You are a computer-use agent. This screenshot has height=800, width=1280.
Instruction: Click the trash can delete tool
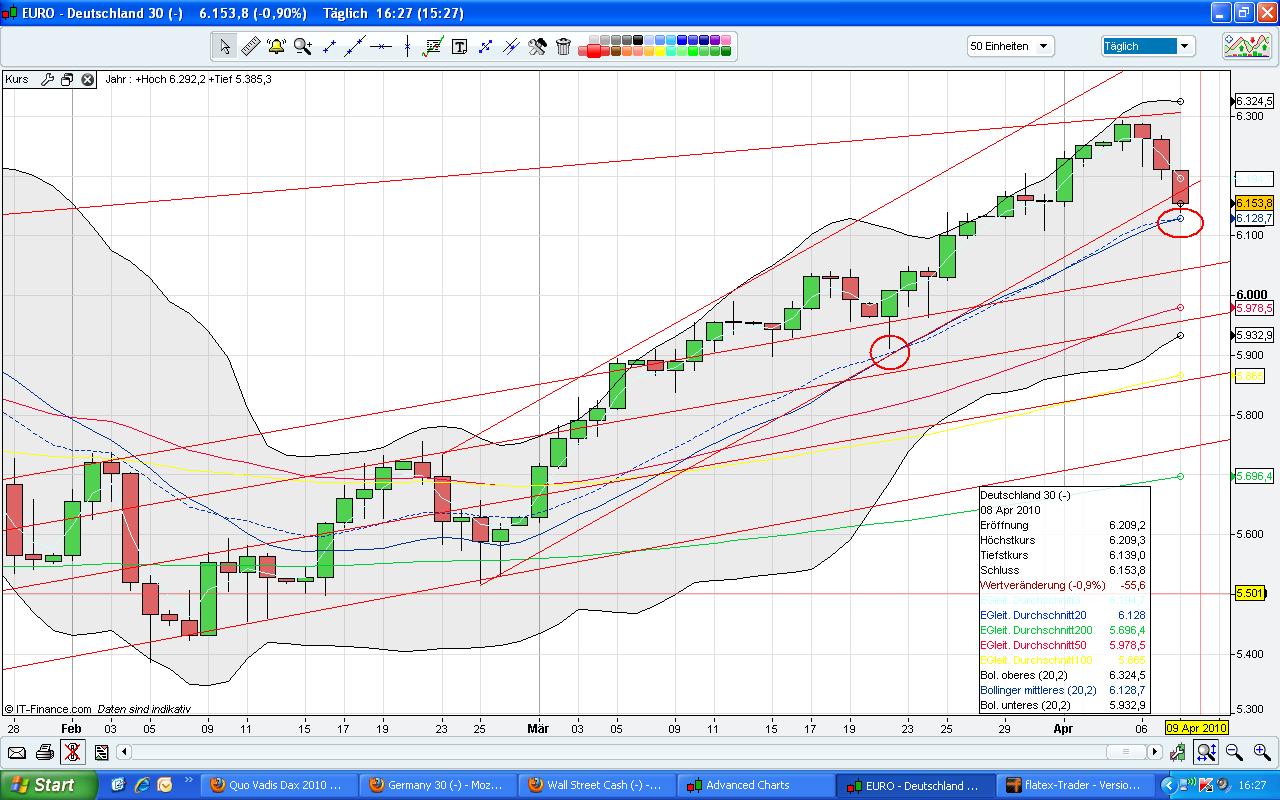pyautogui.click(x=563, y=46)
